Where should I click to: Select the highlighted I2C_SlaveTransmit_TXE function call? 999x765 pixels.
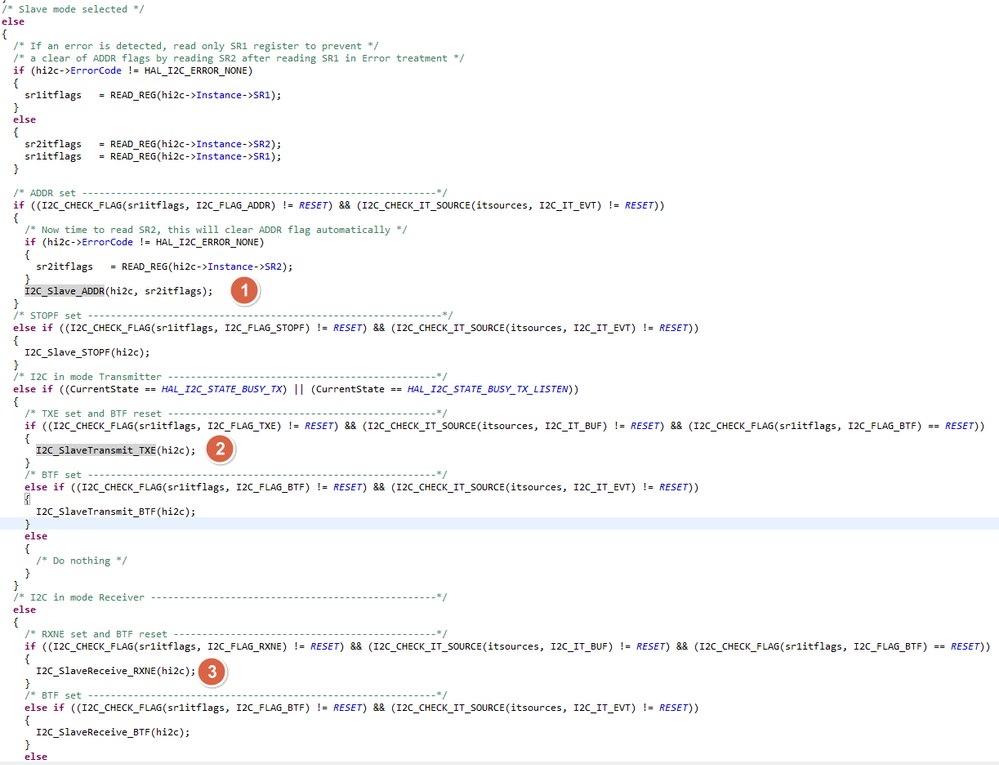point(95,449)
